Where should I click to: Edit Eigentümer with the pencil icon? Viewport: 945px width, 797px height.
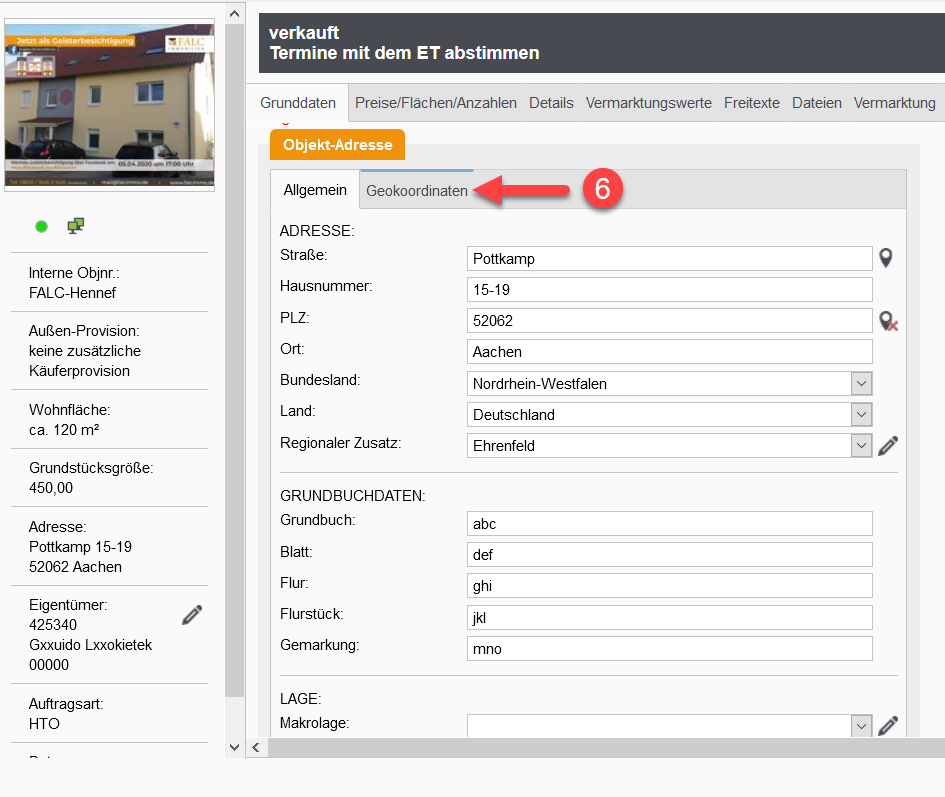tap(192, 615)
